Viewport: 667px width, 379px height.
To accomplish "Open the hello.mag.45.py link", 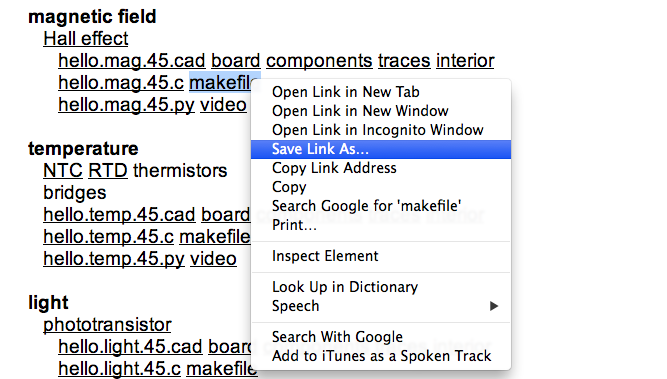I will pos(126,105).
